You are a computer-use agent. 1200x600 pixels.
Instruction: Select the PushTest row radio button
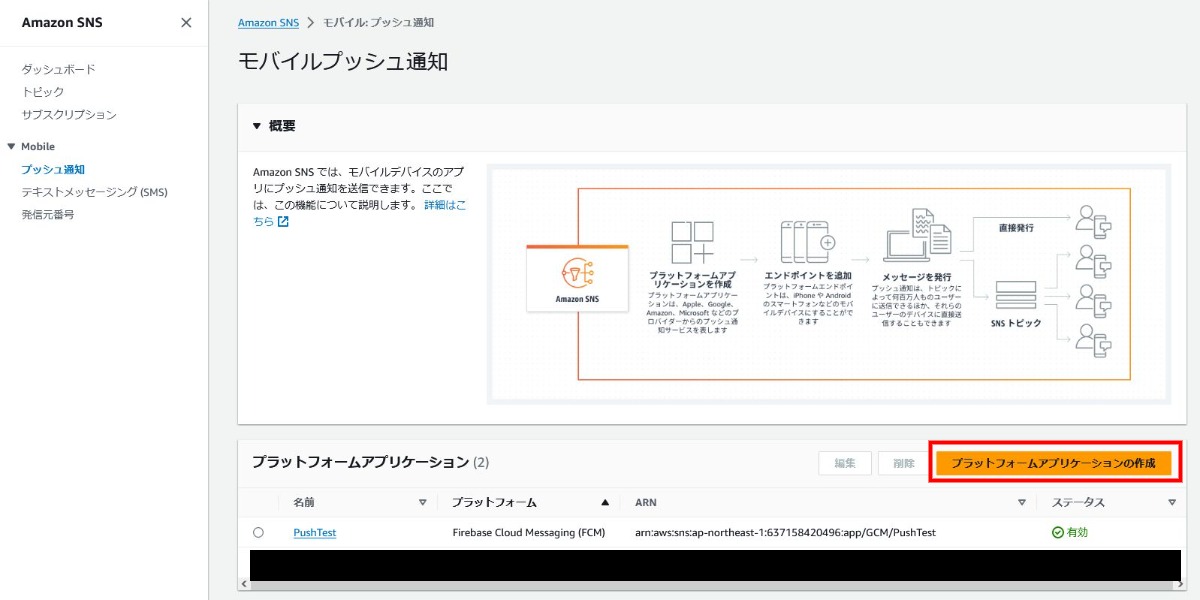(x=259, y=533)
